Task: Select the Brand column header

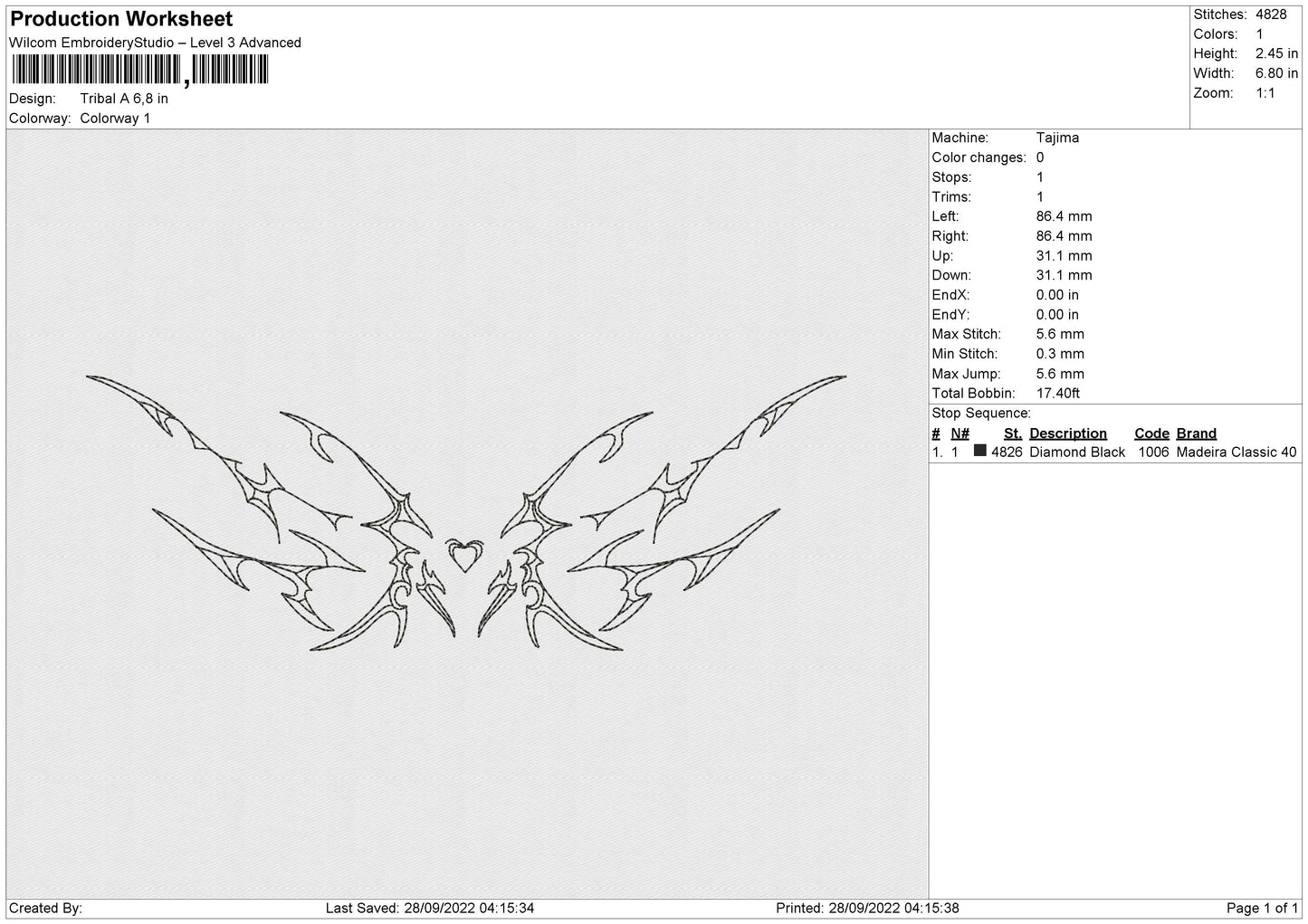Action: click(1197, 433)
